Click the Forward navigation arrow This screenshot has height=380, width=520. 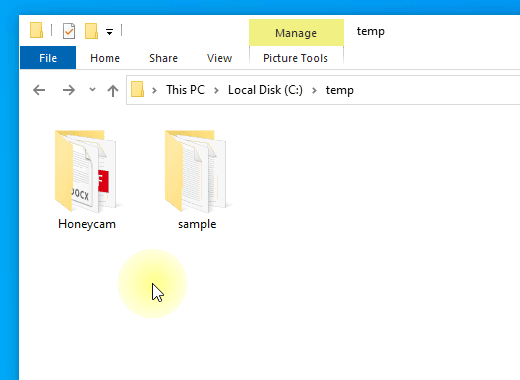tap(69, 90)
